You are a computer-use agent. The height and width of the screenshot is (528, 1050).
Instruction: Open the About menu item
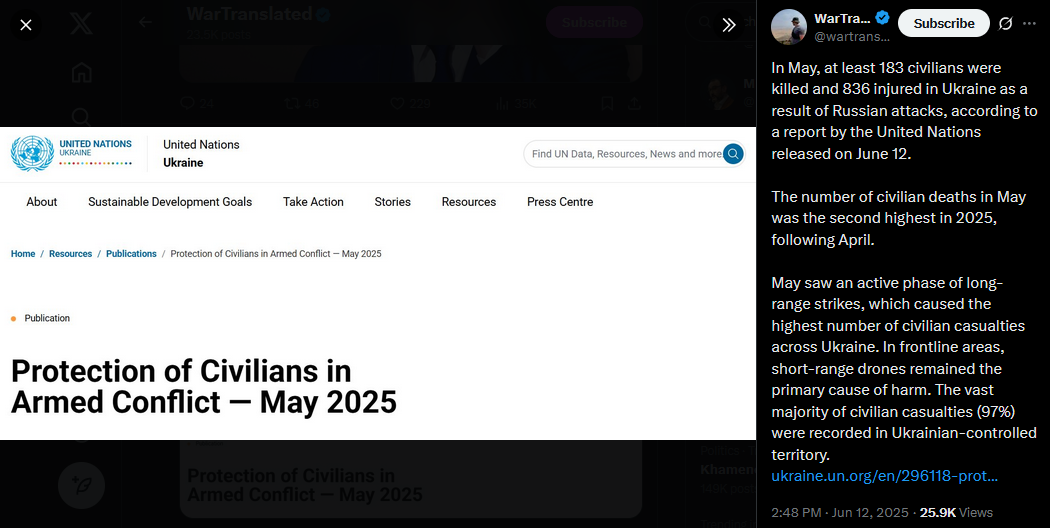[42, 202]
